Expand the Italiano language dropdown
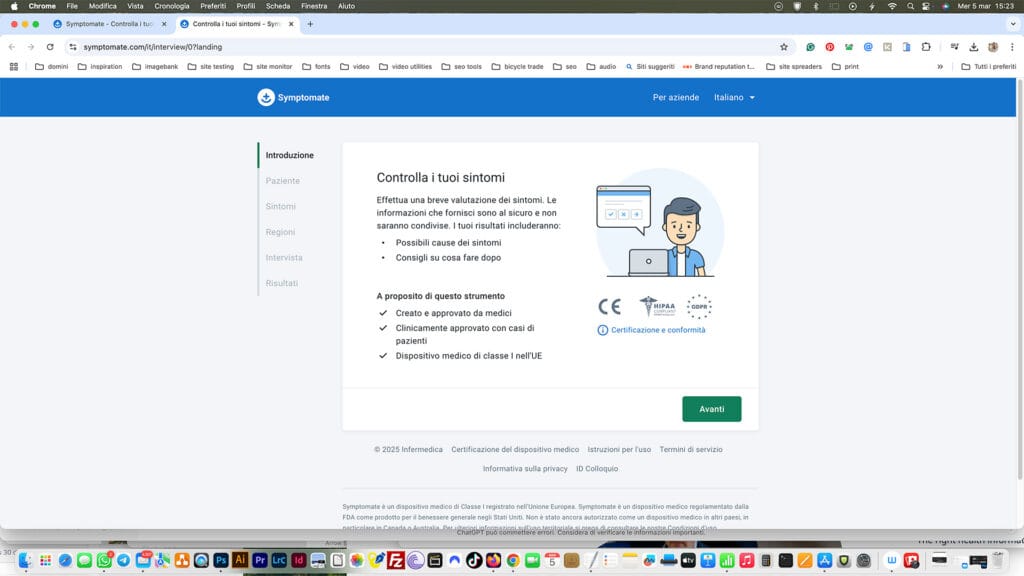Image resolution: width=1024 pixels, height=576 pixels. point(734,97)
